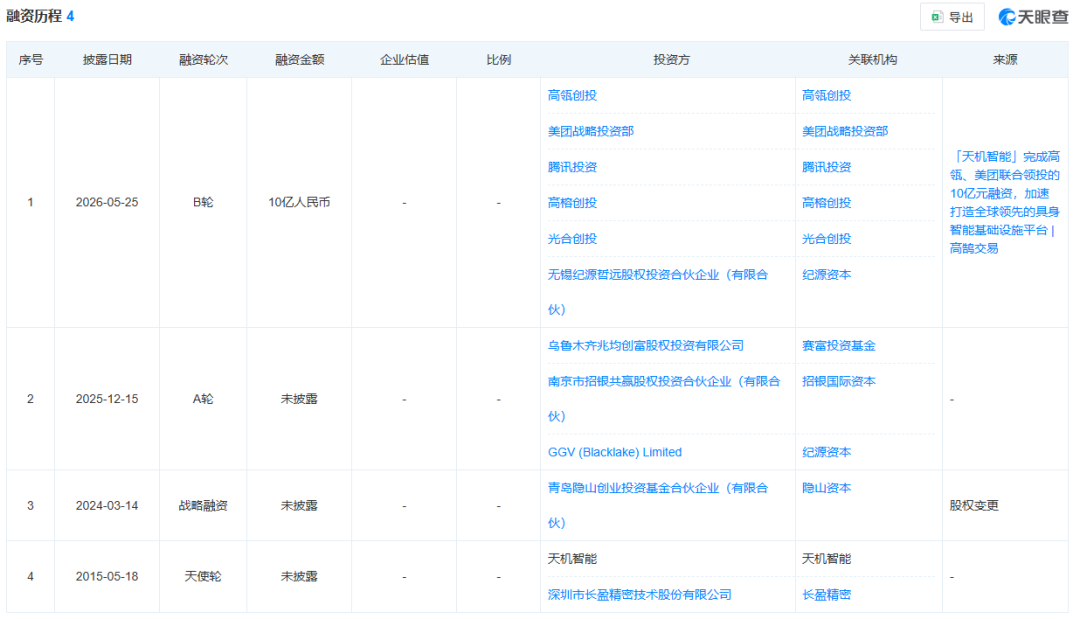Open 纪源资本 link in the B轮 row

(x=826, y=275)
